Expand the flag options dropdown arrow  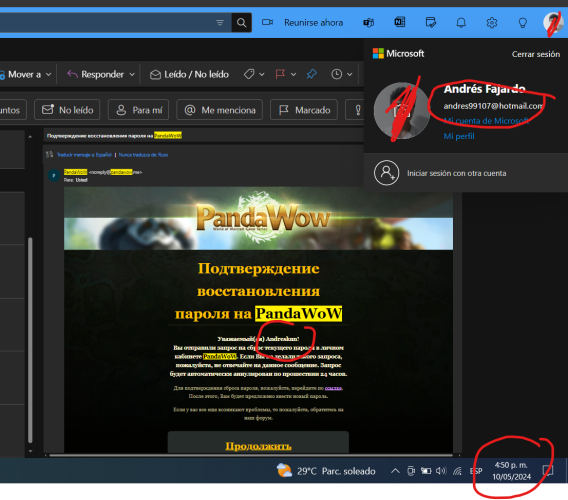(293, 74)
